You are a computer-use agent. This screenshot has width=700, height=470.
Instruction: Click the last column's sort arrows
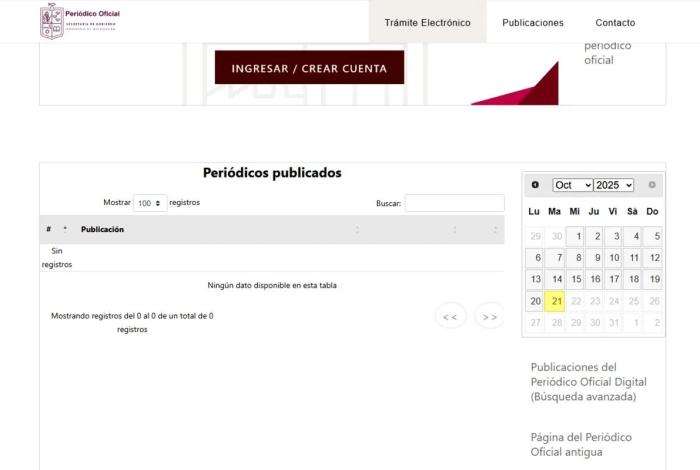[x=496, y=230]
